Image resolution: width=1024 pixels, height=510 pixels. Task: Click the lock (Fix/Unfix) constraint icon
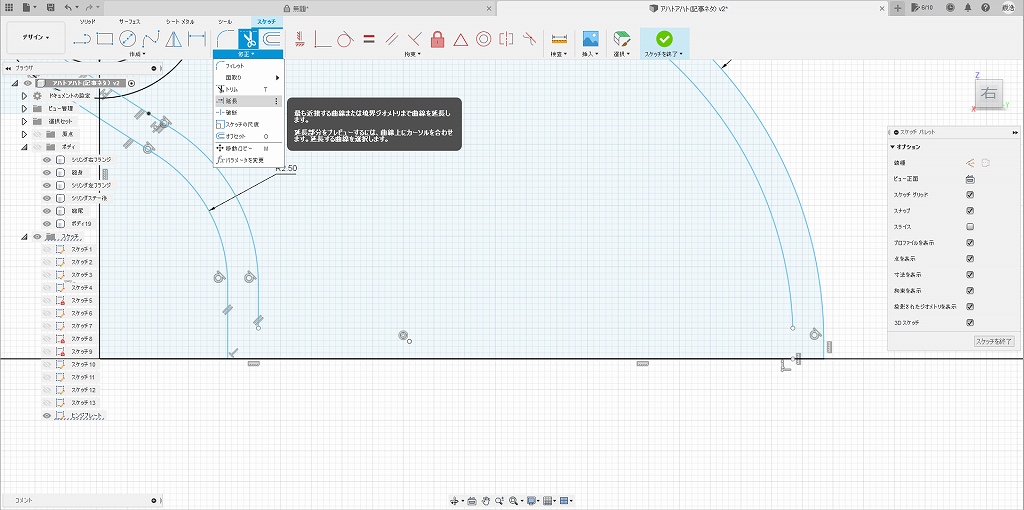coord(437,40)
